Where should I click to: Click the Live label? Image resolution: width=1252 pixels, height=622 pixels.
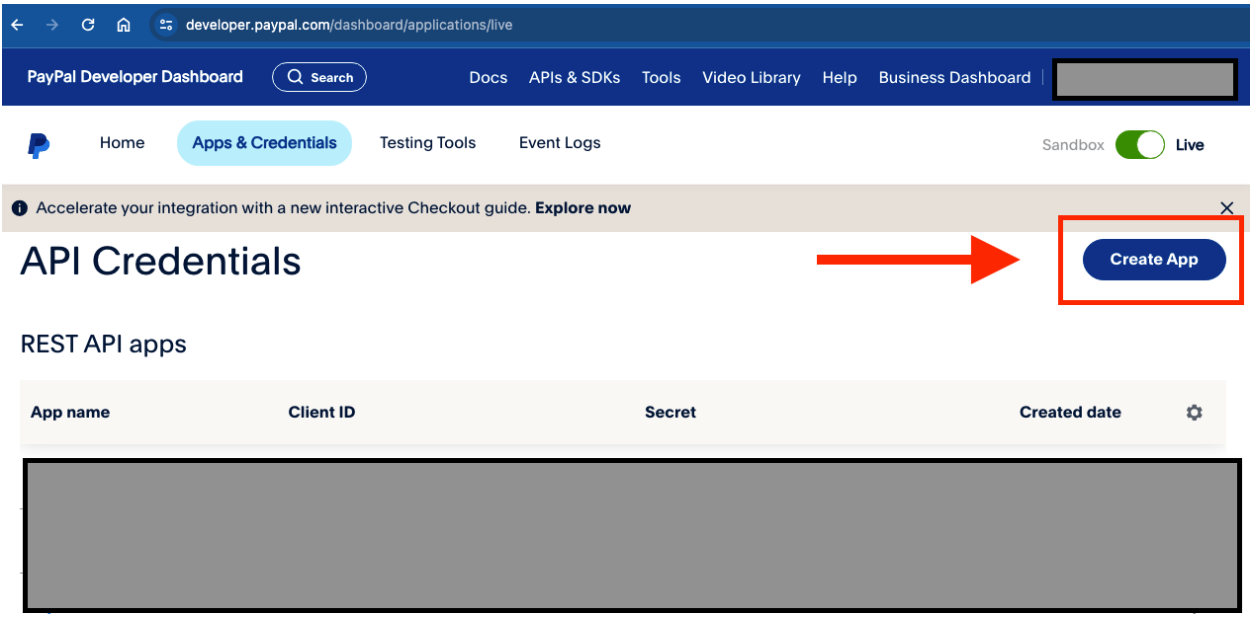(x=1189, y=145)
